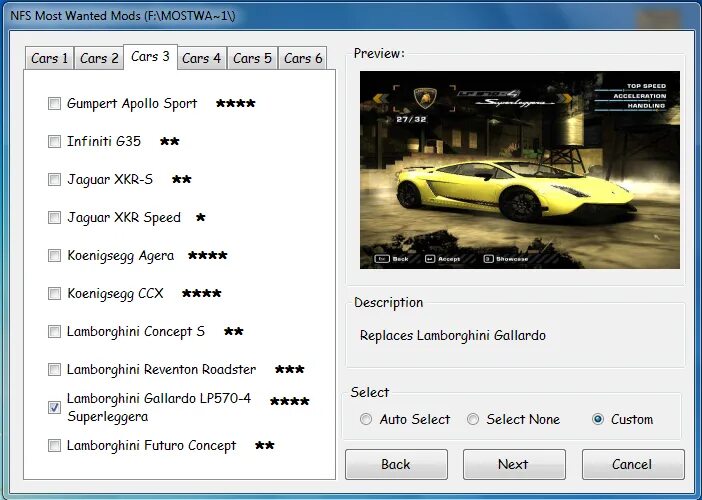The image size is (702, 500).
Task: Select the Cars 3 tab
Action: click(x=150, y=57)
